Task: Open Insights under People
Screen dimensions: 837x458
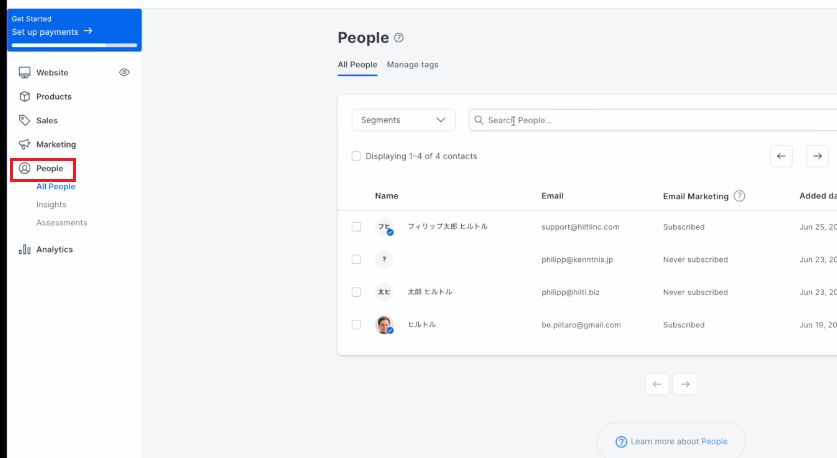Action: click(x=51, y=204)
